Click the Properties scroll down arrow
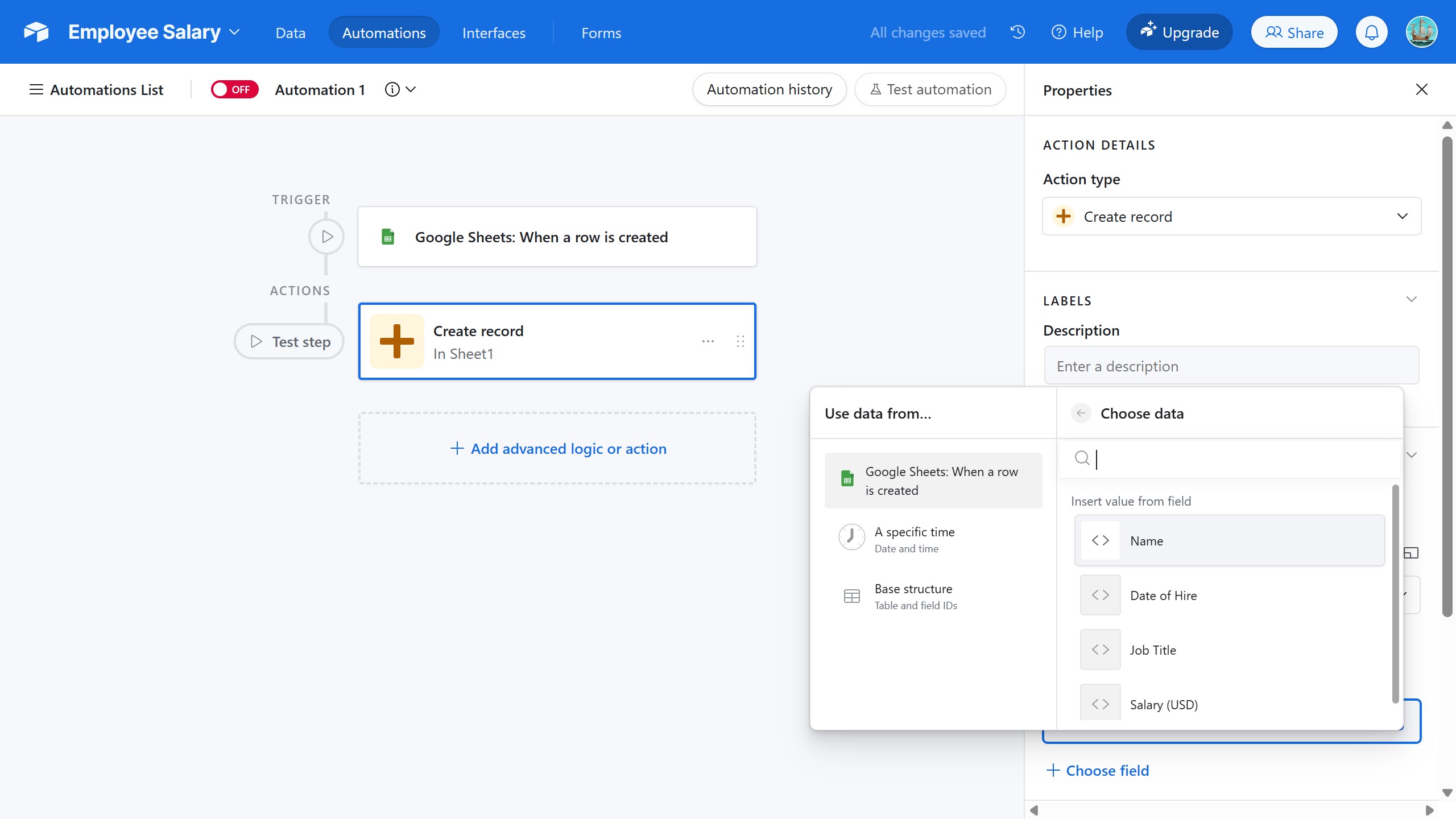1456x819 pixels. pos(1447,792)
